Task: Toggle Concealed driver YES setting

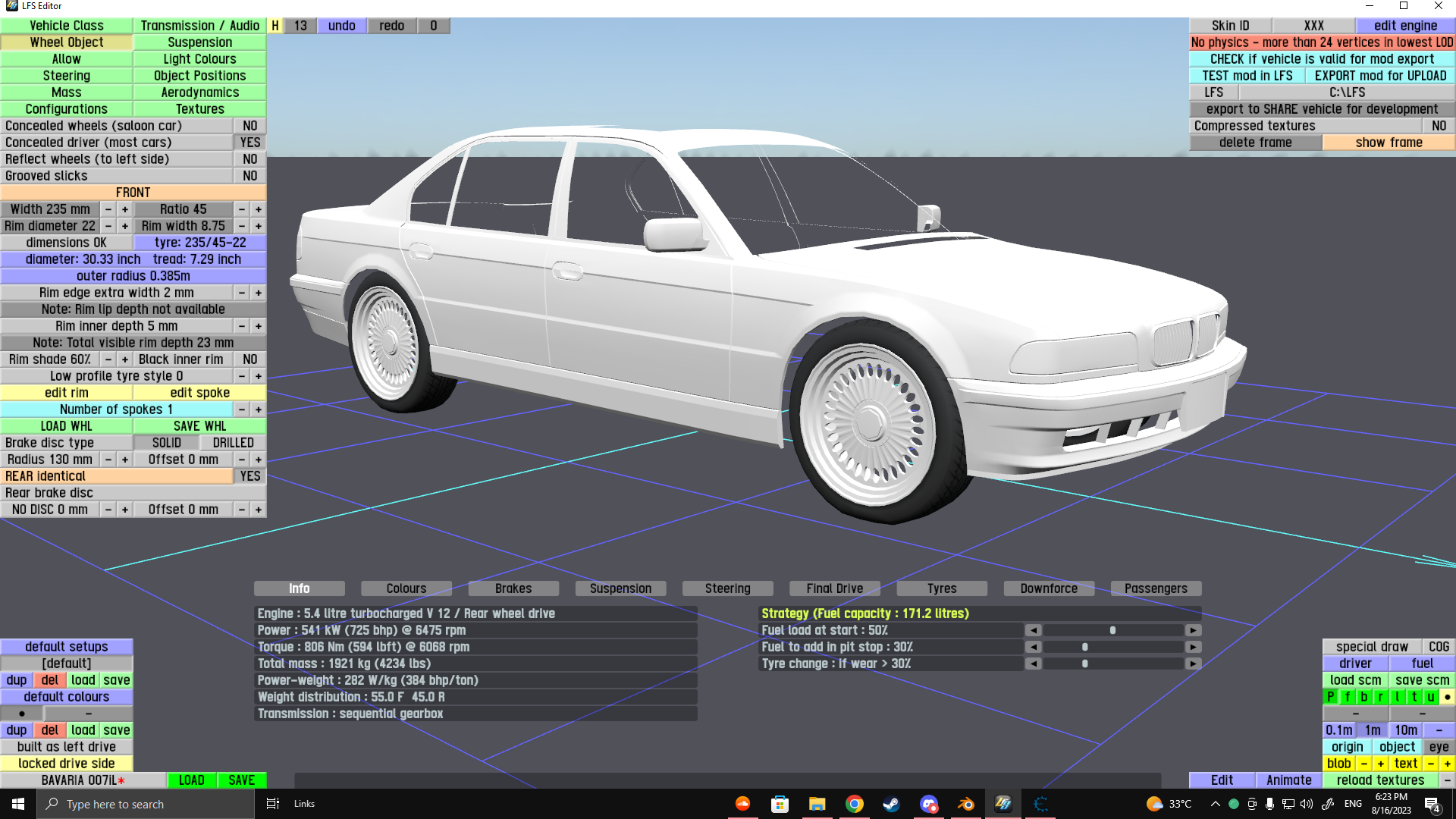Action: pos(249,143)
